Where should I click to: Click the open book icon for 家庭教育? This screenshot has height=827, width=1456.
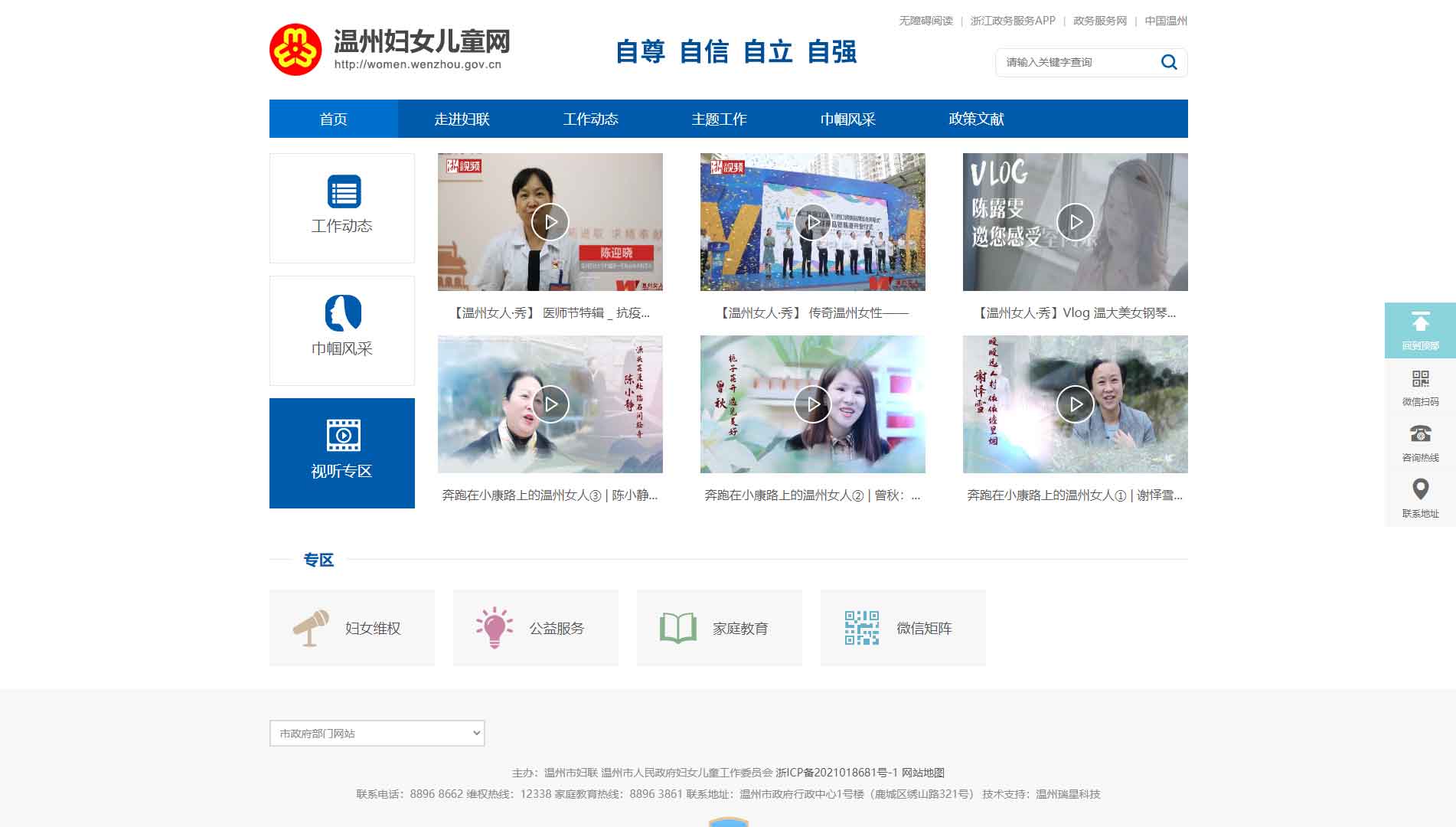click(678, 628)
